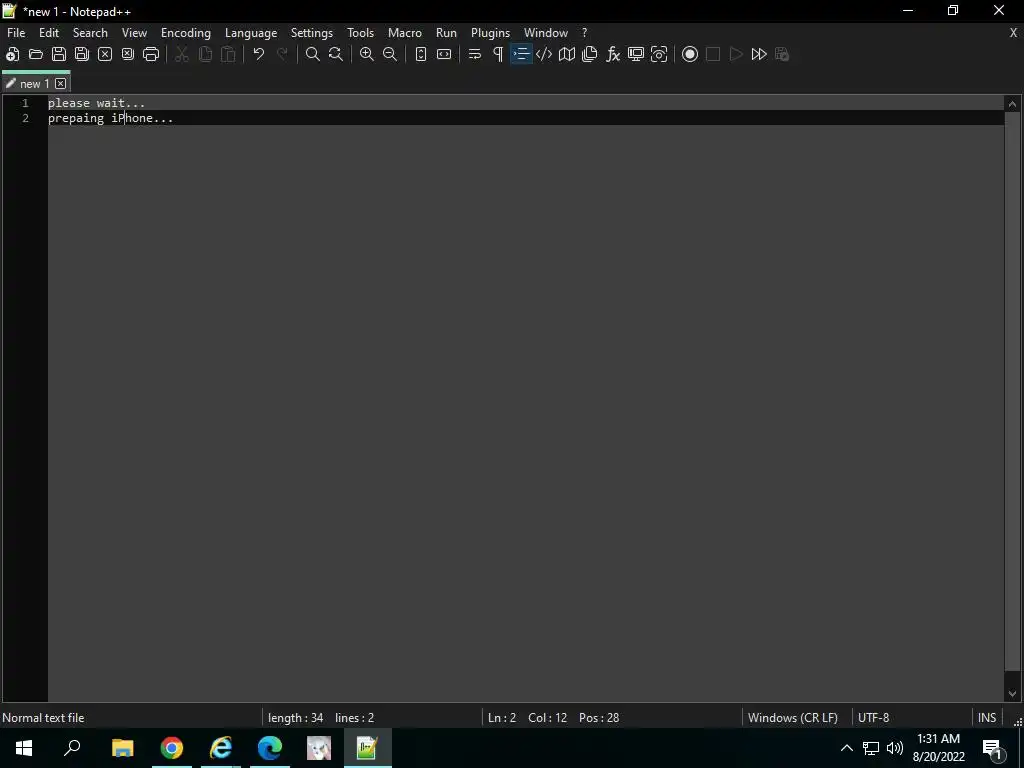Viewport: 1024px width, 768px height.
Task: Open the Edit menu
Action: tap(49, 33)
